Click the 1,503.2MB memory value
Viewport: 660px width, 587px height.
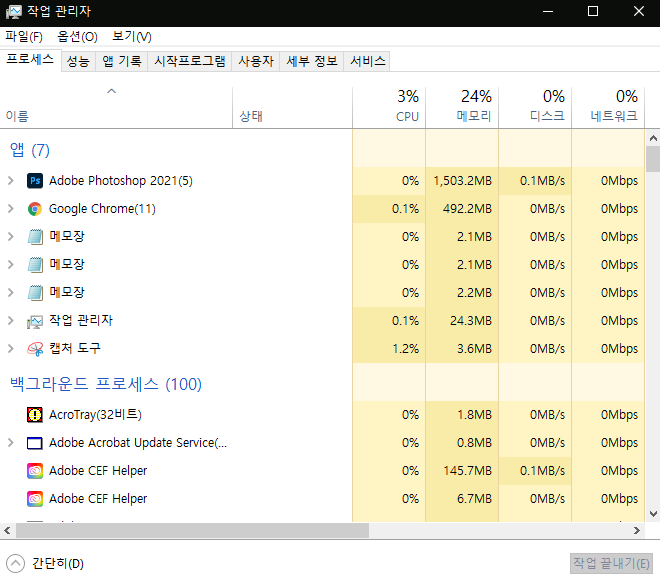tap(463, 181)
